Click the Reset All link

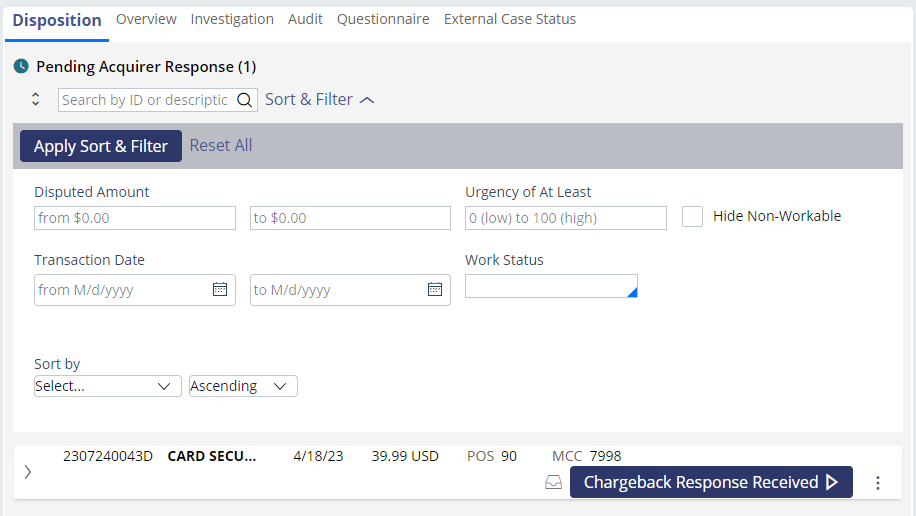coord(221,146)
